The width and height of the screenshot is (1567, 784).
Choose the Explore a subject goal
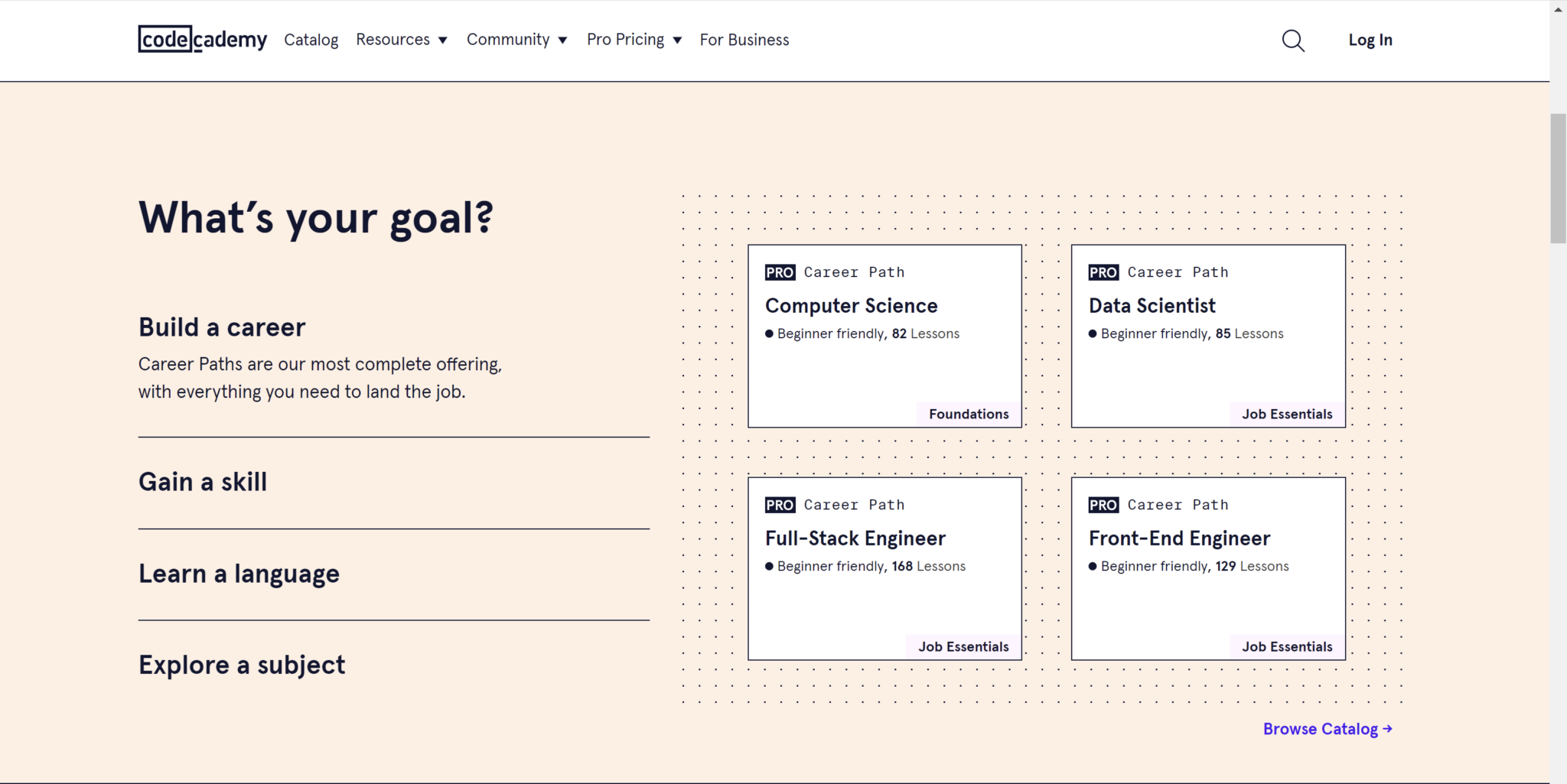click(242, 665)
